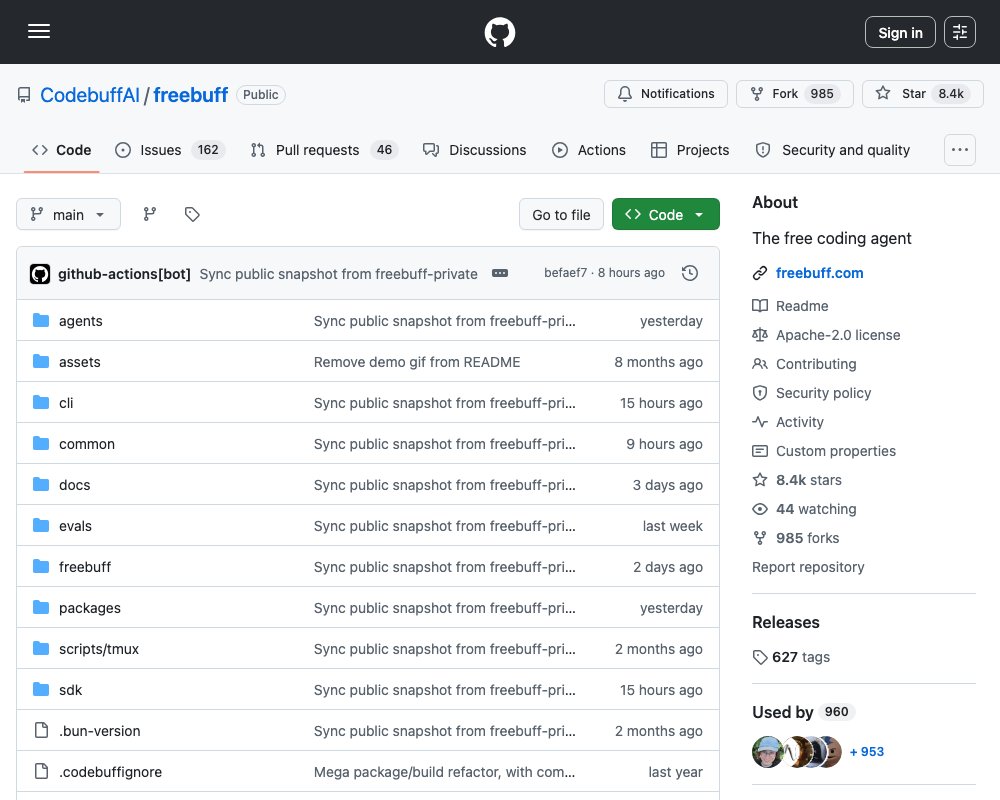Viewport: 1000px width, 800px height.
Task: Click the first Used by avatar
Action: (767, 752)
